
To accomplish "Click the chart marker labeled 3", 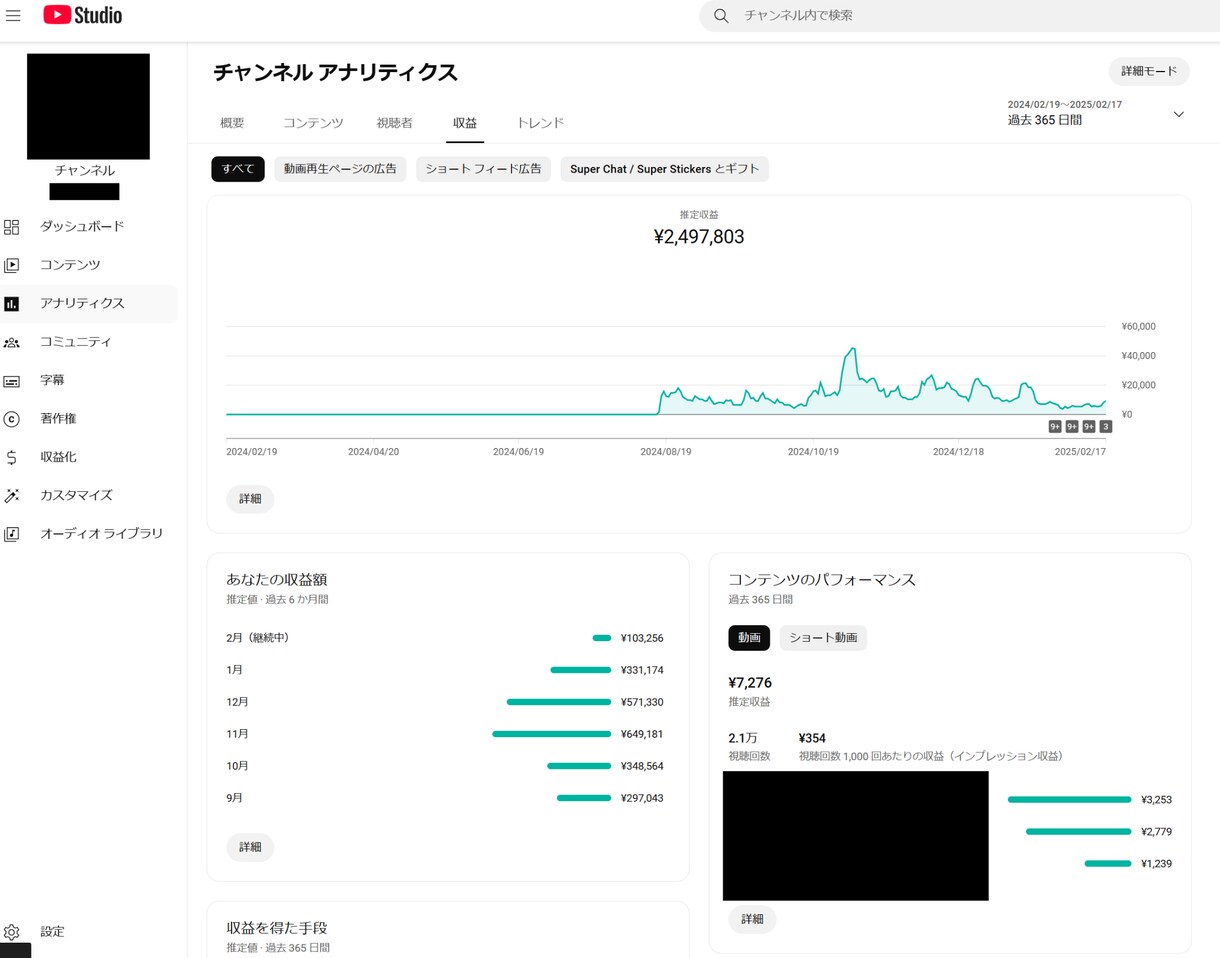I will coord(1105,427).
